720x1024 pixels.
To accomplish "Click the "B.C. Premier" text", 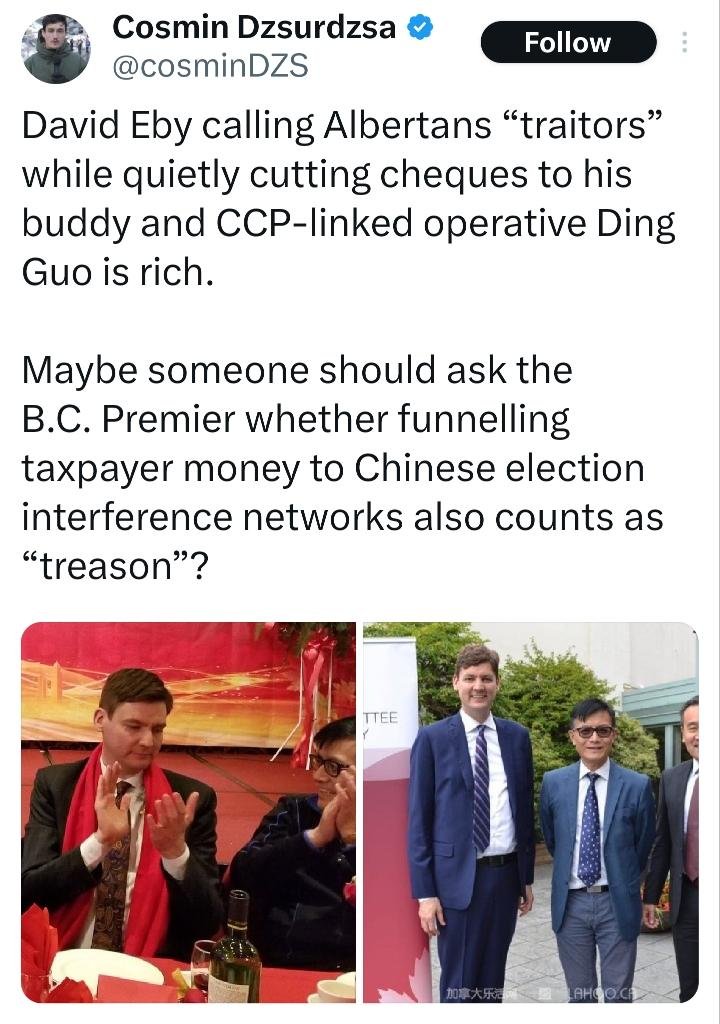I will pyautogui.click(x=128, y=419).
